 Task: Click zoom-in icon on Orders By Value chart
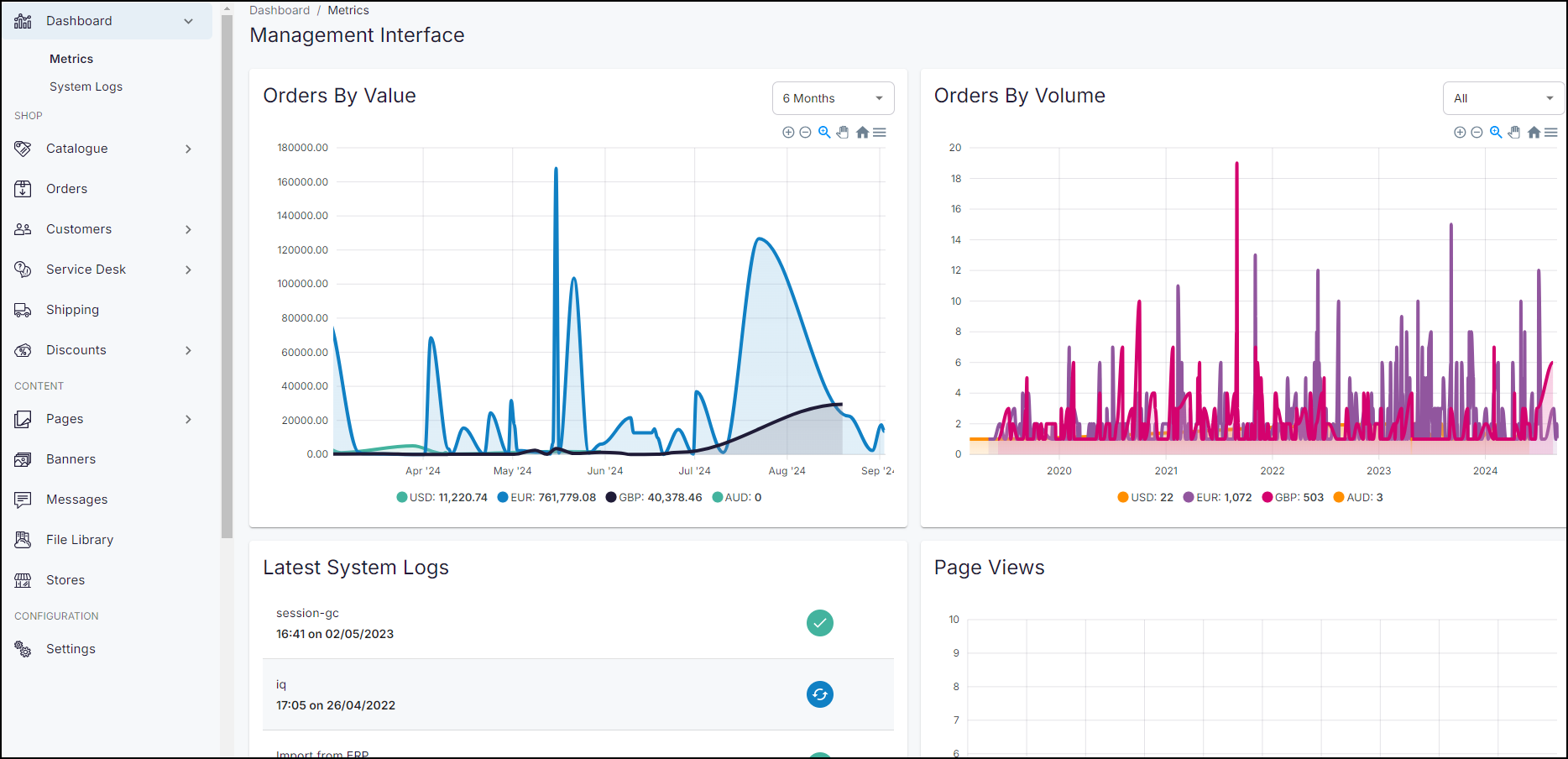(x=788, y=132)
